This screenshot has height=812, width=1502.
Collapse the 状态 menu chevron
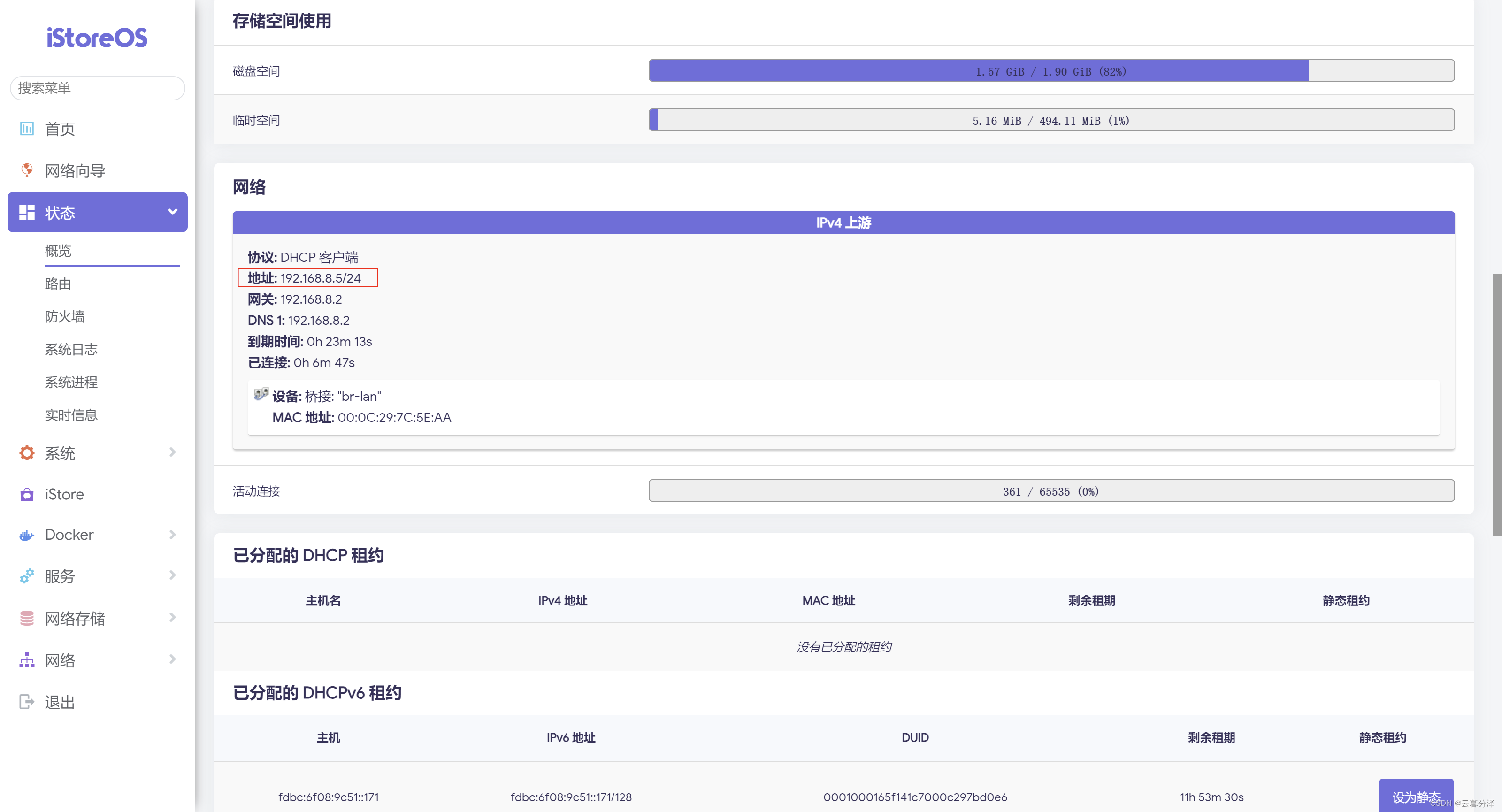(x=172, y=212)
